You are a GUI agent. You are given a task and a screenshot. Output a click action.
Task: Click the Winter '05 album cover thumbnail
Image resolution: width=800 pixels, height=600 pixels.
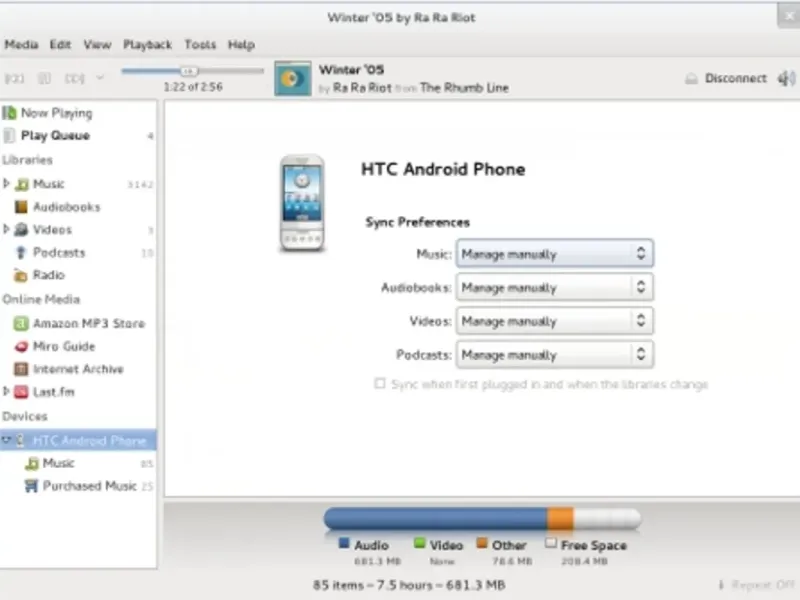[292, 79]
